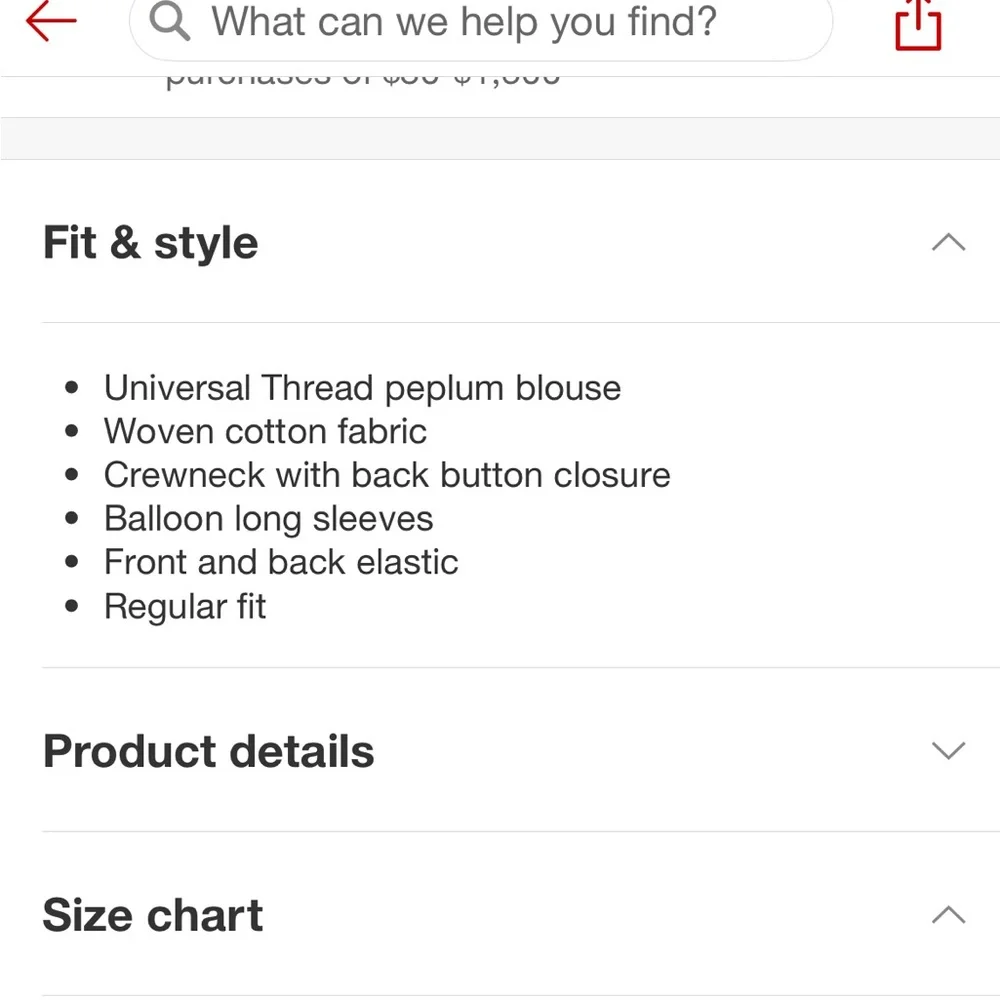Image resolution: width=1000 pixels, height=1000 pixels.
Task: Click the bullet beside 'Regular fit'
Action: tap(71, 607)
